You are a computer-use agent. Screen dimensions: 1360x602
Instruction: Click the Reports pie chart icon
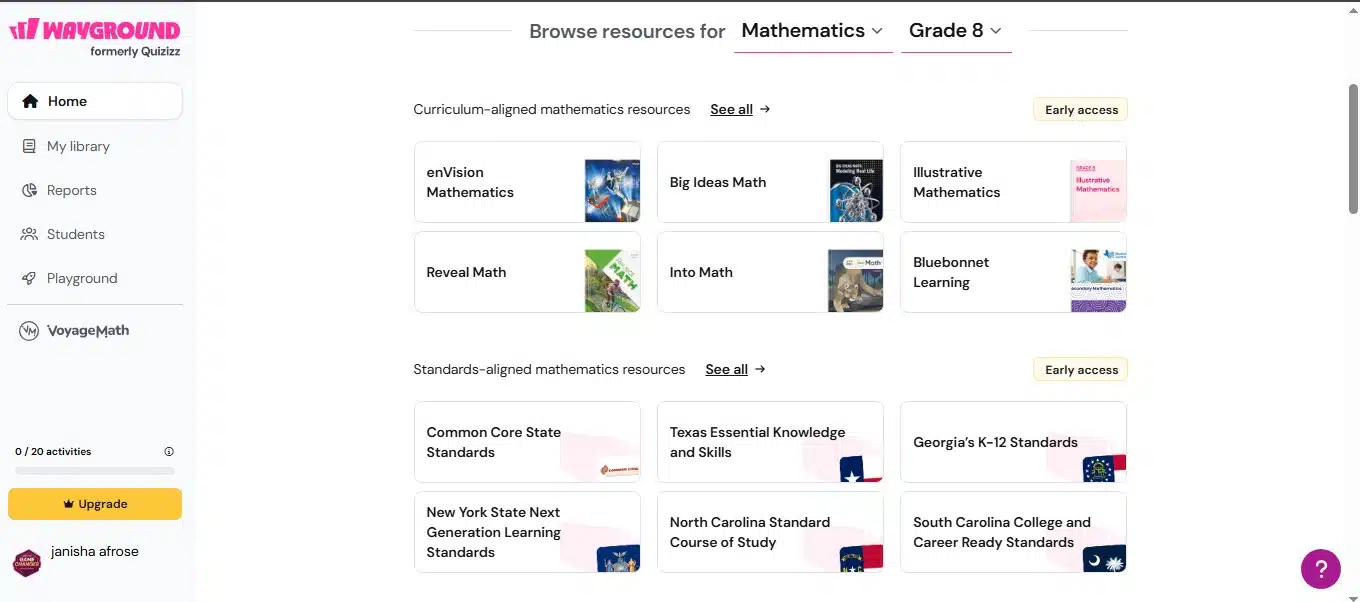click(x=29, y=190)
